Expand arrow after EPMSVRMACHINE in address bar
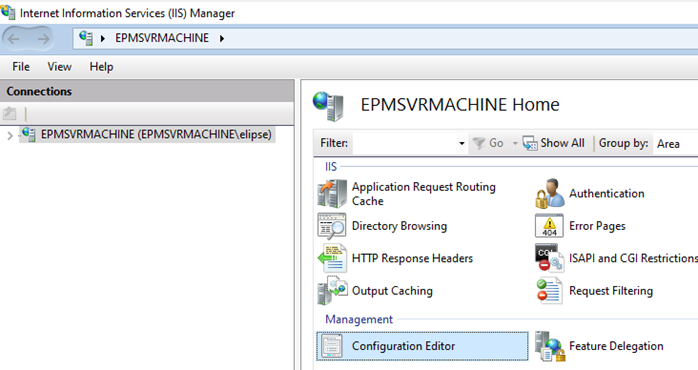The image size is (698, 370). click(x=222, y=38)
